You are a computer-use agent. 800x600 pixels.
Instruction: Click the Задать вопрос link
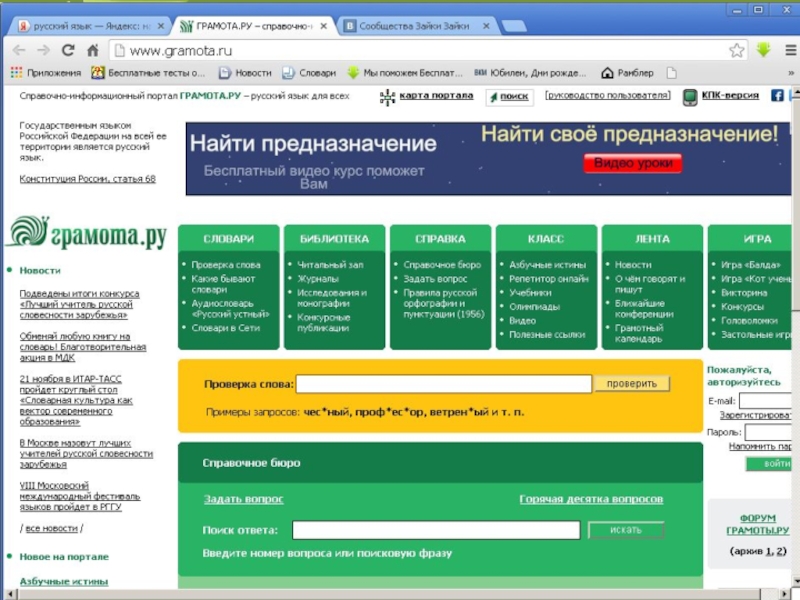tap(243, 499)
